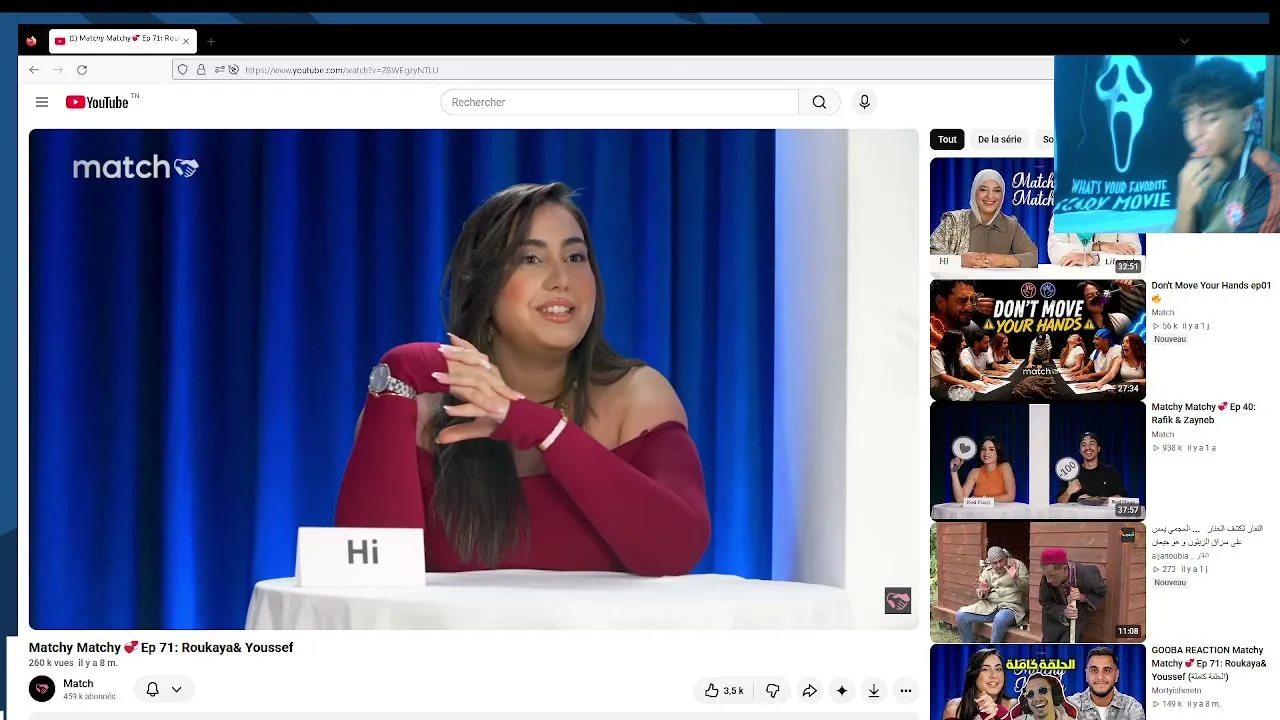Open GOOBA REACTION Matchy Matchy title

point(1209,663)
